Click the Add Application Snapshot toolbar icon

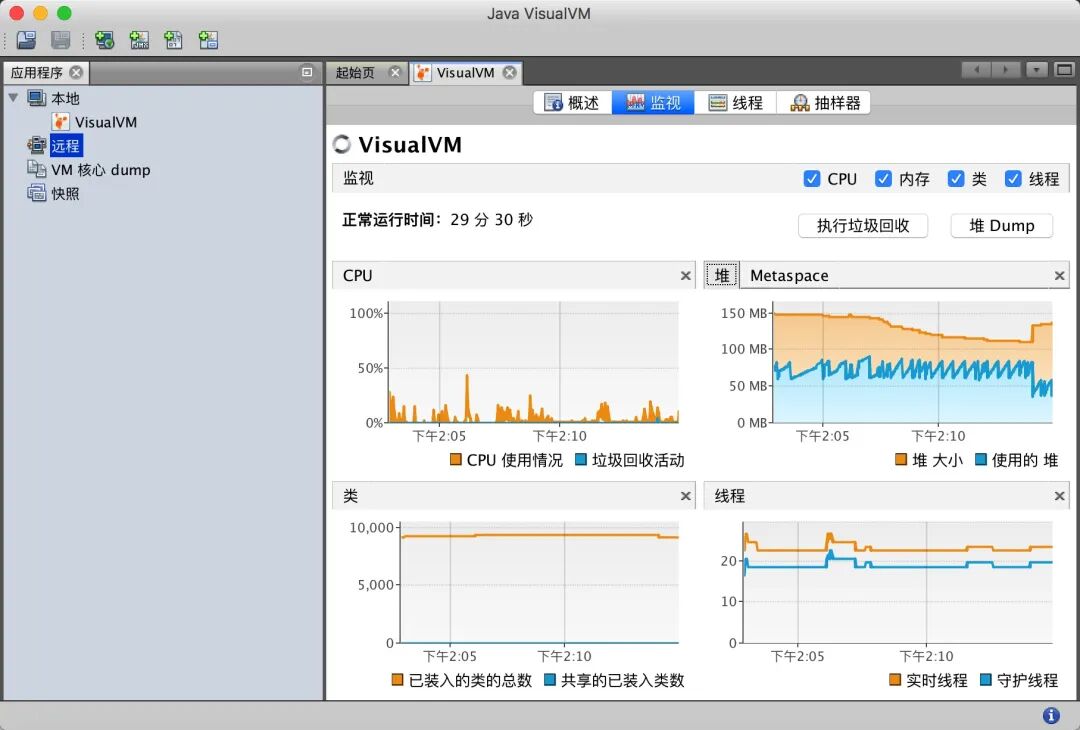coord(208,40)
